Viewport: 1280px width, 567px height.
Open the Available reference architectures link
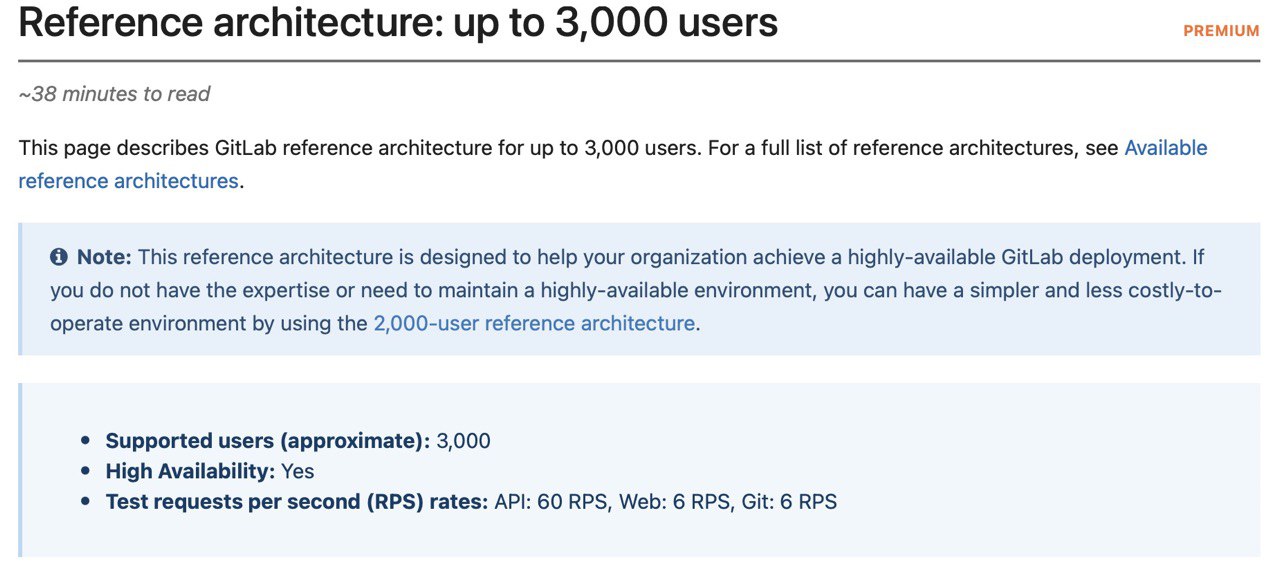pyautogui.click(x=1166, y=148)
